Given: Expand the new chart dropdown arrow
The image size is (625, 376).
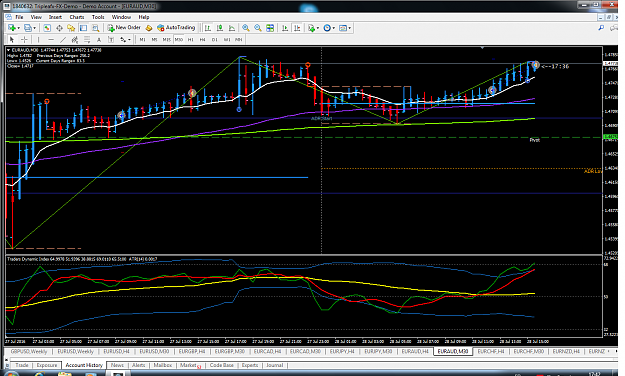Looking at the screenshot, I should (18, 28).
